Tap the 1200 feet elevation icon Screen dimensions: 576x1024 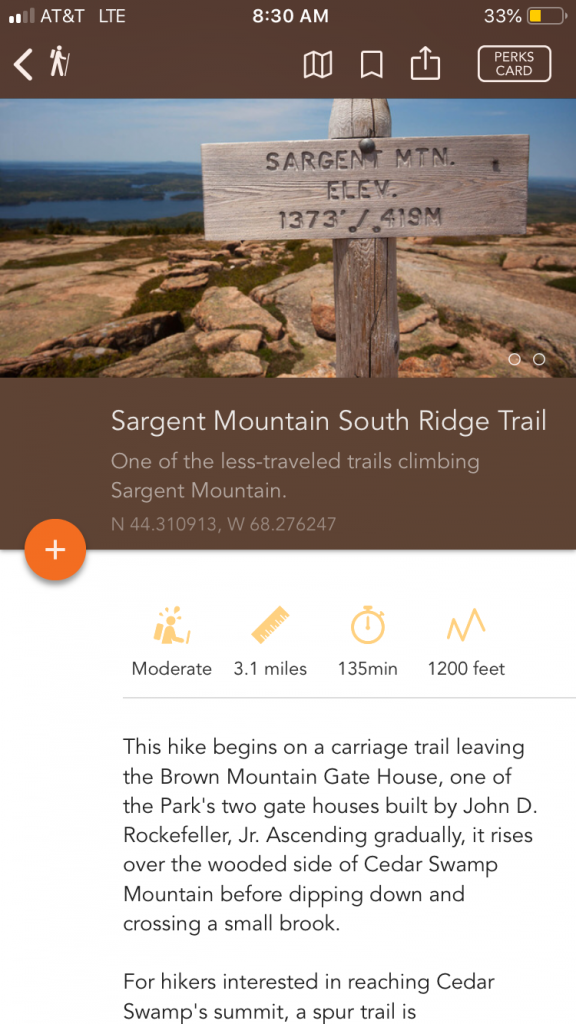click(x=466, y=626)
